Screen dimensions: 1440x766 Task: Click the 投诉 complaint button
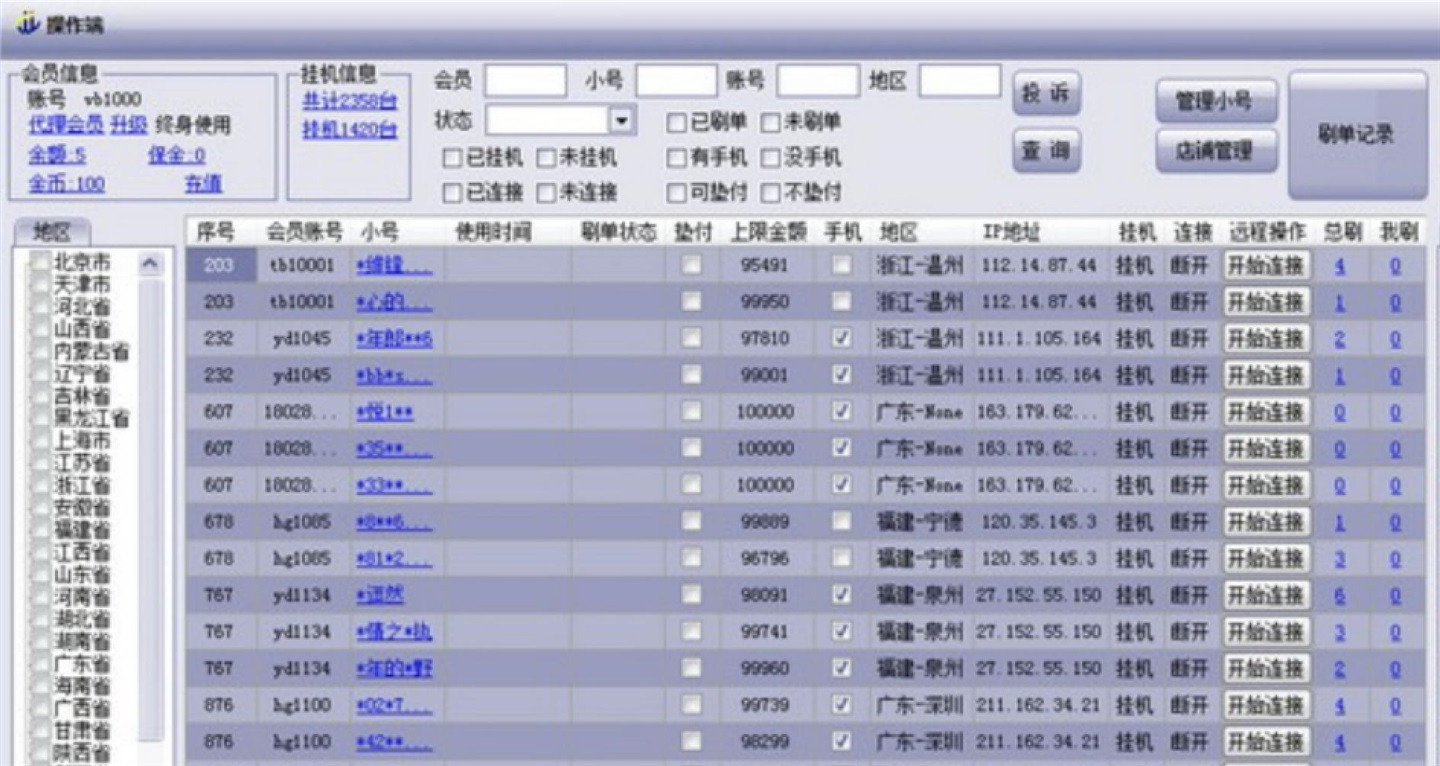pos(1046,94)
